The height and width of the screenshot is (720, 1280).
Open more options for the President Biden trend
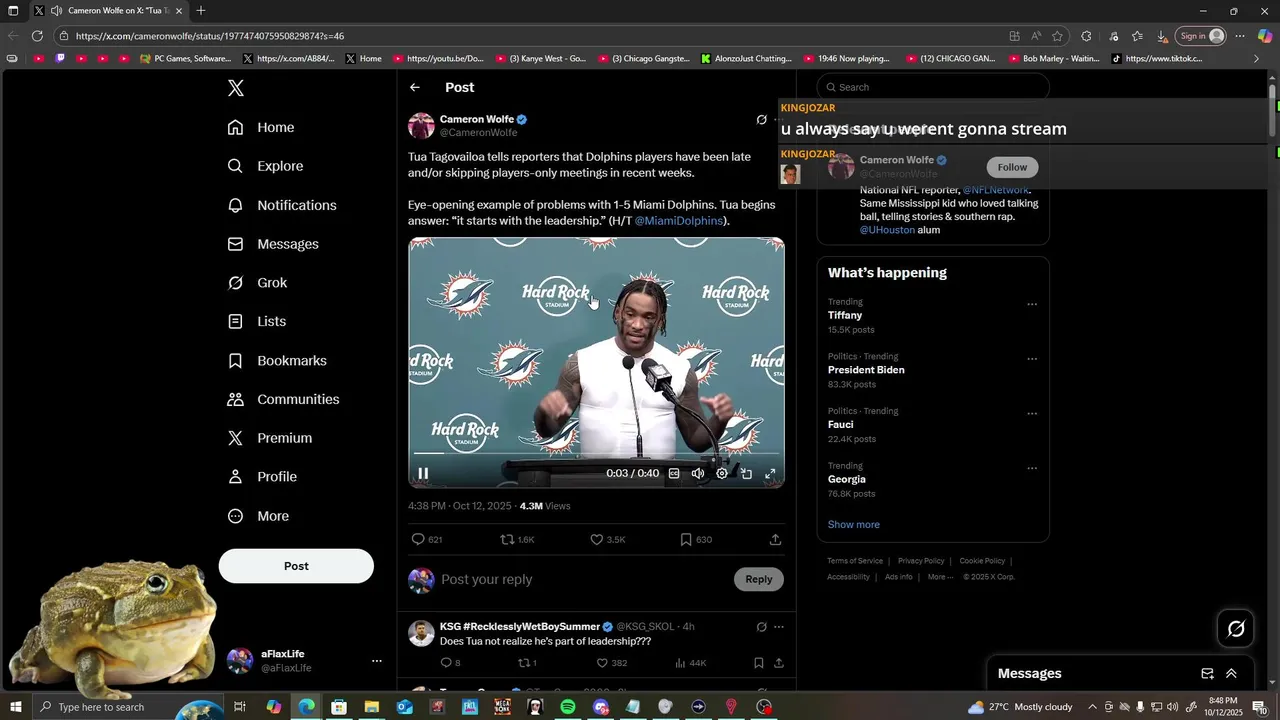click(x=1032, y=359)
